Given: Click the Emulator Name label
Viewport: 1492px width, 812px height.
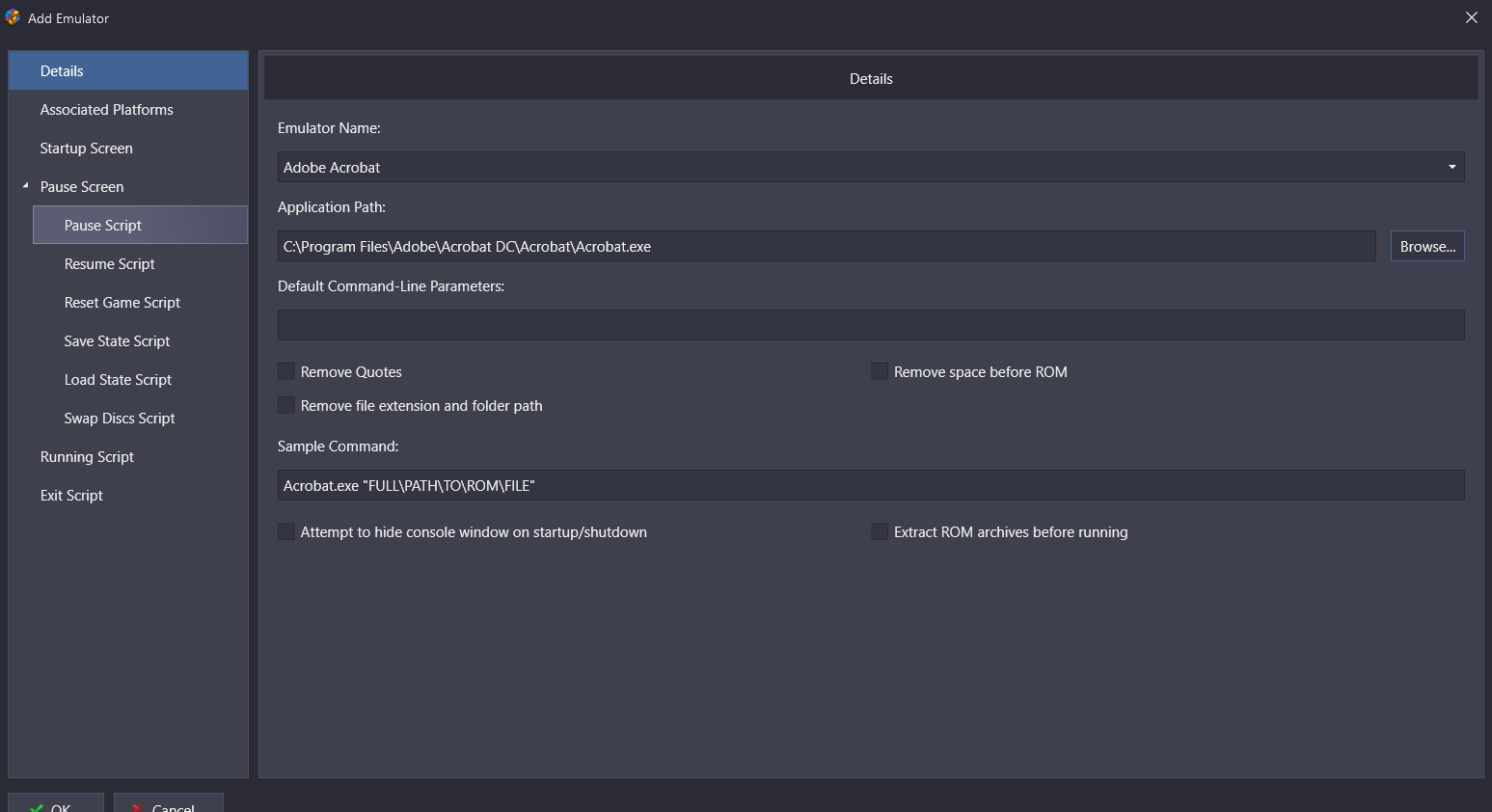Looking at the screenshot, I should click(x=329, y=128).
